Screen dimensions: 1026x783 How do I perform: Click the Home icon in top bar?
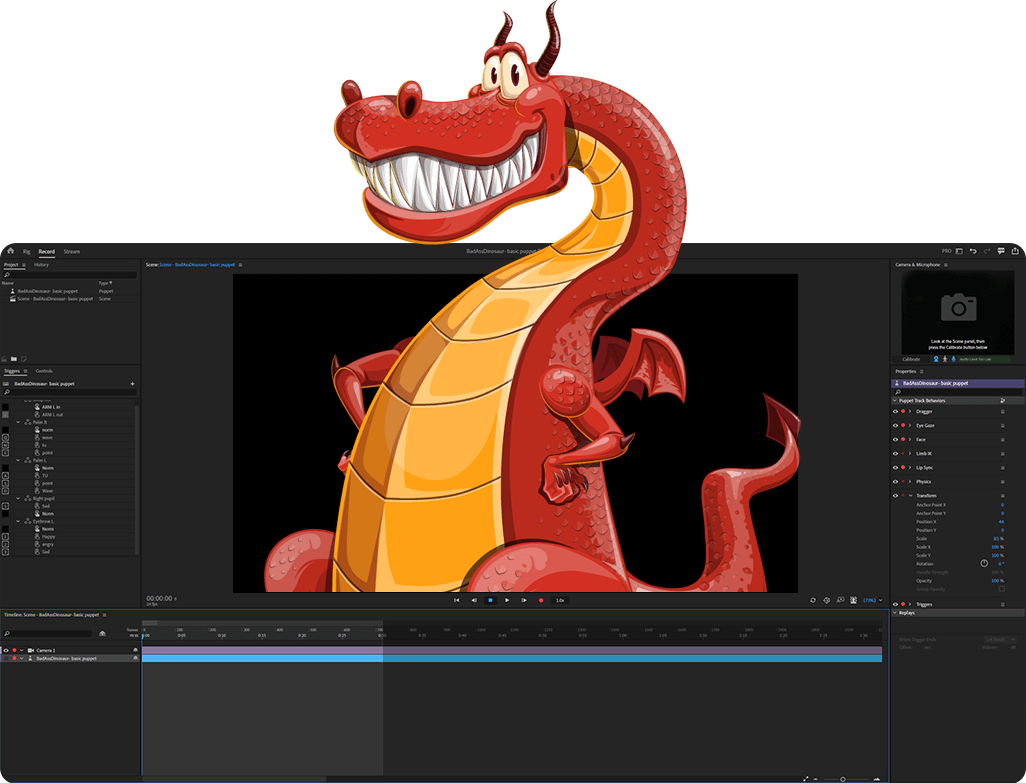pyautogui.click(x=10, y=251)
